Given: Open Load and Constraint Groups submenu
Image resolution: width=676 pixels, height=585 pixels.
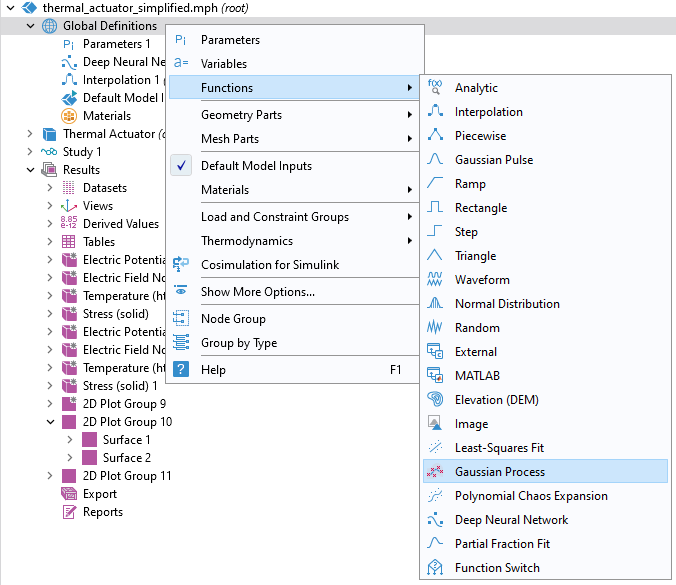Looking at the screenshot, I should 294,217.
